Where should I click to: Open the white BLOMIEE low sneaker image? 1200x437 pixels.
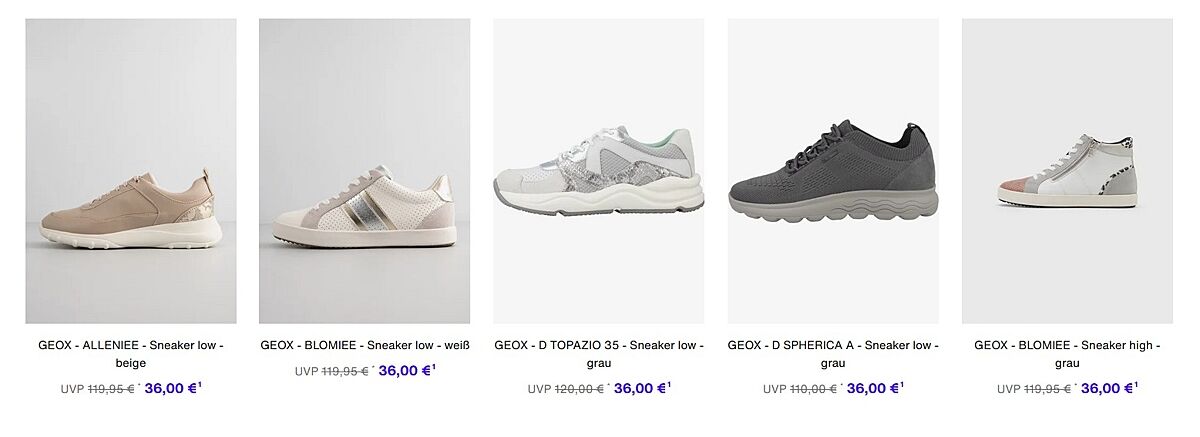coord(365,171)
